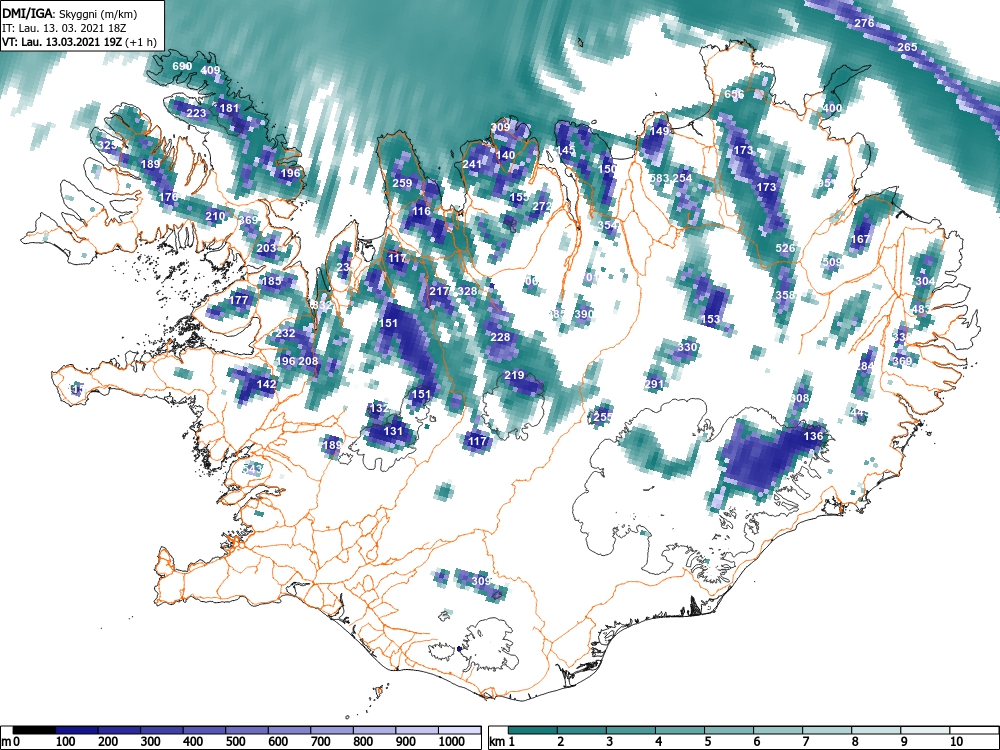
Task: Click visibility value 304 on the map
Action: pos(925,281)
